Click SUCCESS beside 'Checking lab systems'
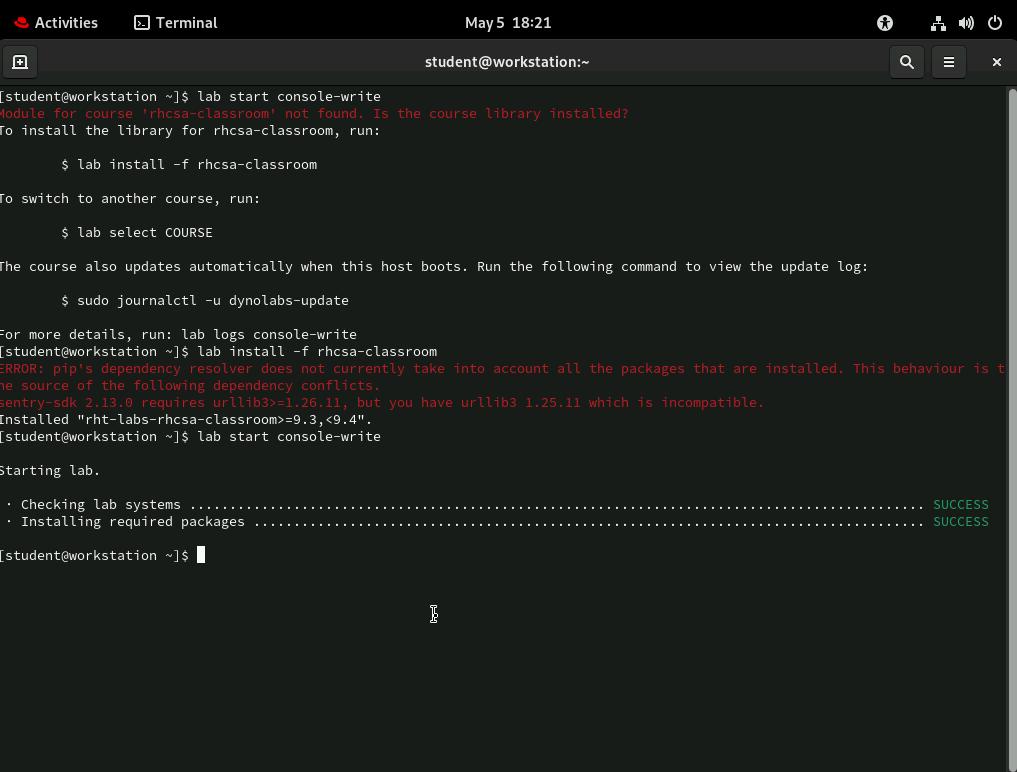 pyautogui.click(x=961, y=505)
